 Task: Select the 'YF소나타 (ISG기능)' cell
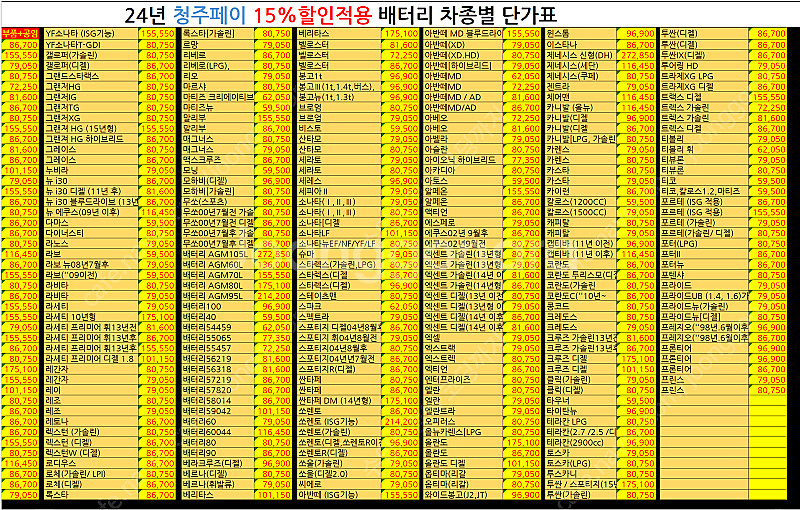(x=91, y=34)
